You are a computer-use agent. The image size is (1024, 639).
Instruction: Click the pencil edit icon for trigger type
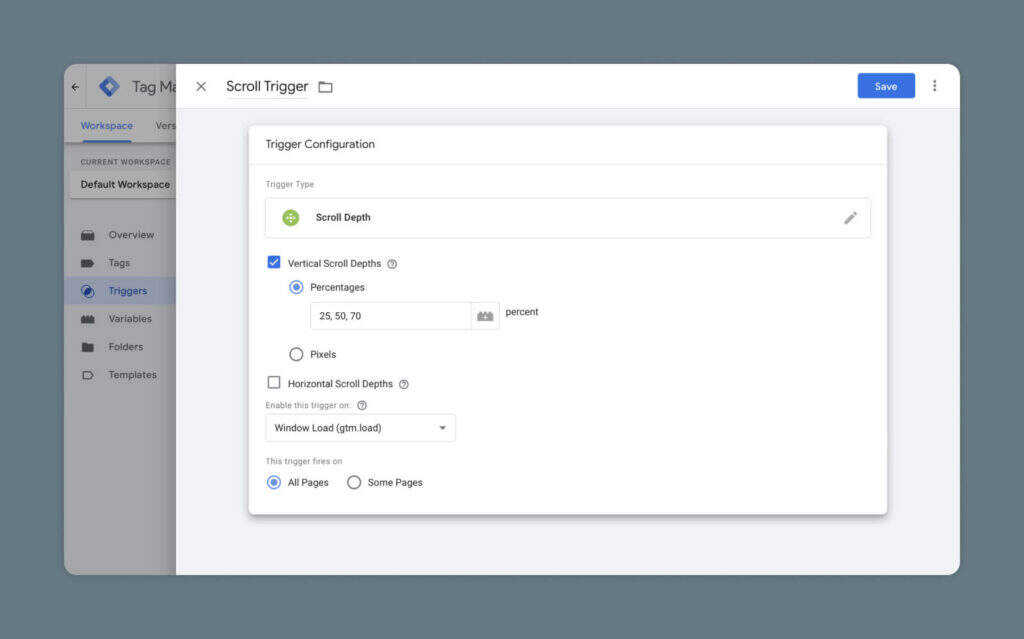[x=850, y=218]
